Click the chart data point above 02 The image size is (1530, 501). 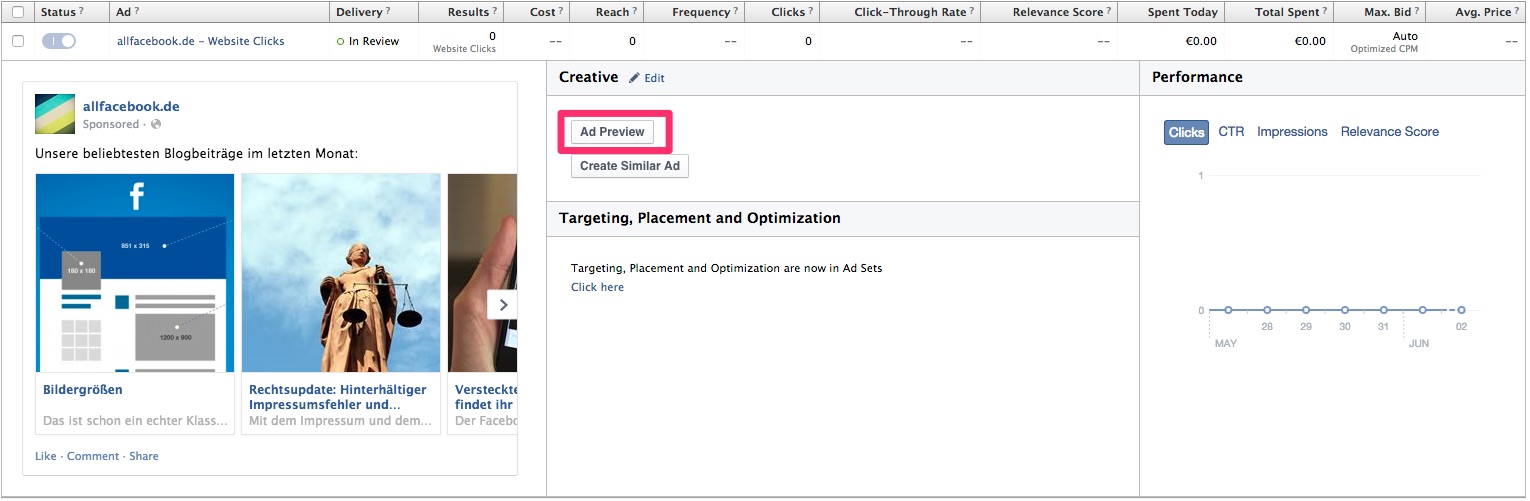pyautogui.click(x=1461, y=310)
